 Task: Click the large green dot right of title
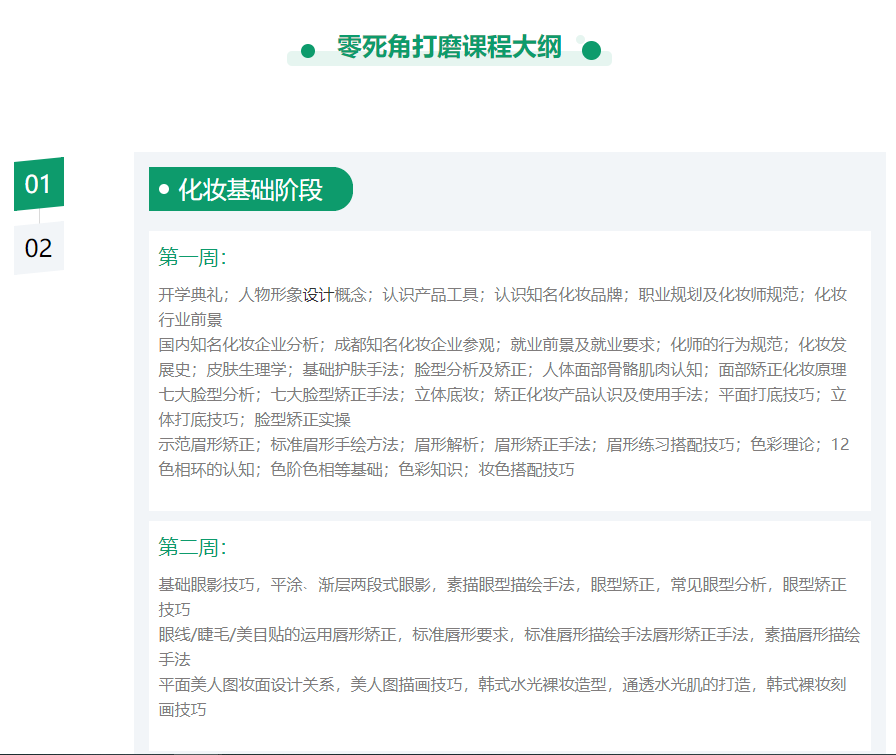coord(591,51)
